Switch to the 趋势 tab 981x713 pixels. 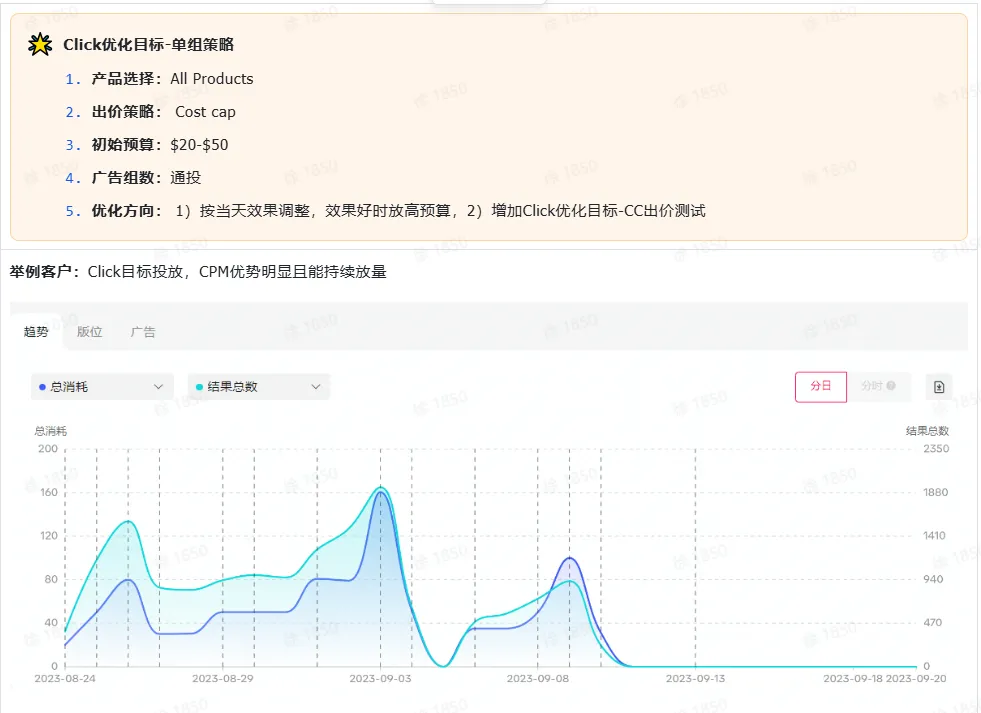coord(36,331)
